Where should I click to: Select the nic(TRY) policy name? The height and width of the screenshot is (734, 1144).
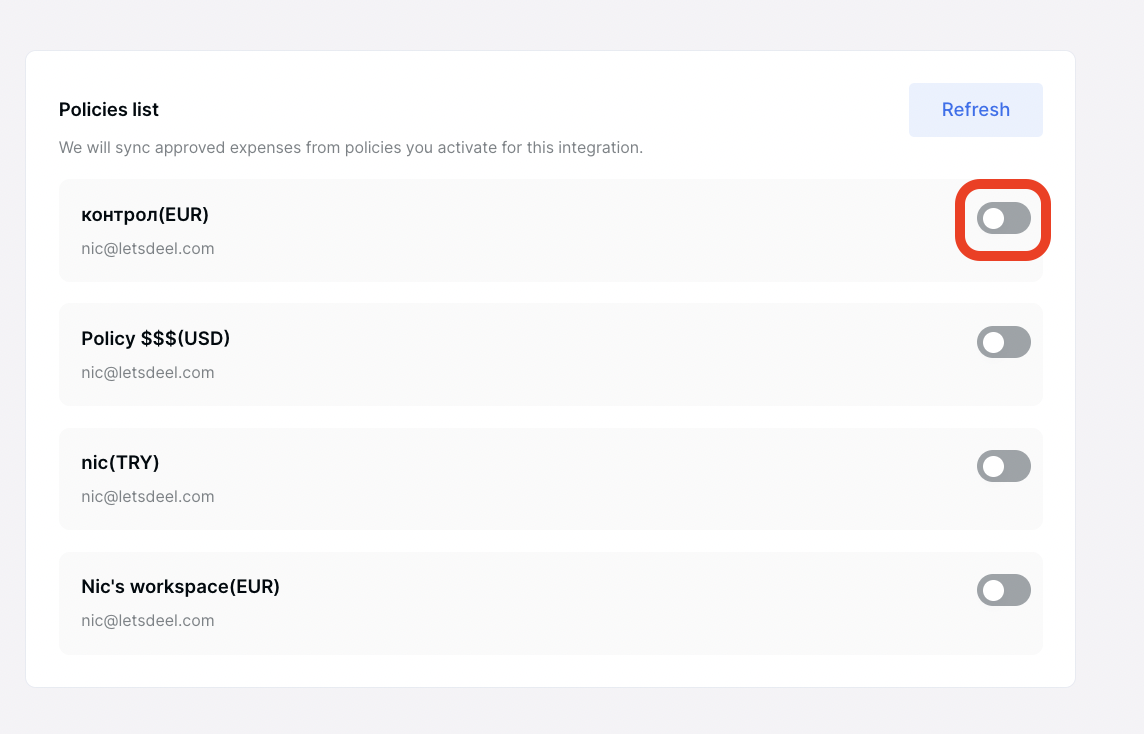coord(120,463)
